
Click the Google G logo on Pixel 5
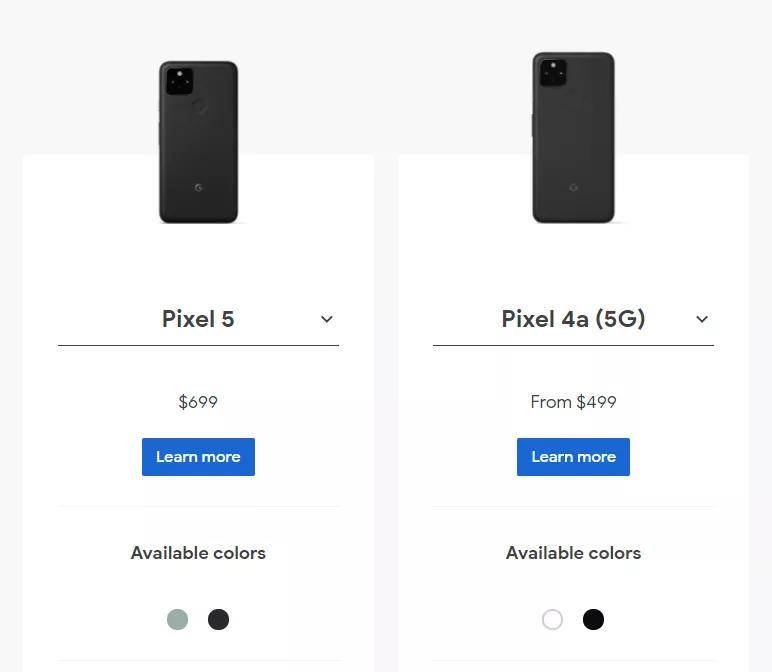click(198, 188)
